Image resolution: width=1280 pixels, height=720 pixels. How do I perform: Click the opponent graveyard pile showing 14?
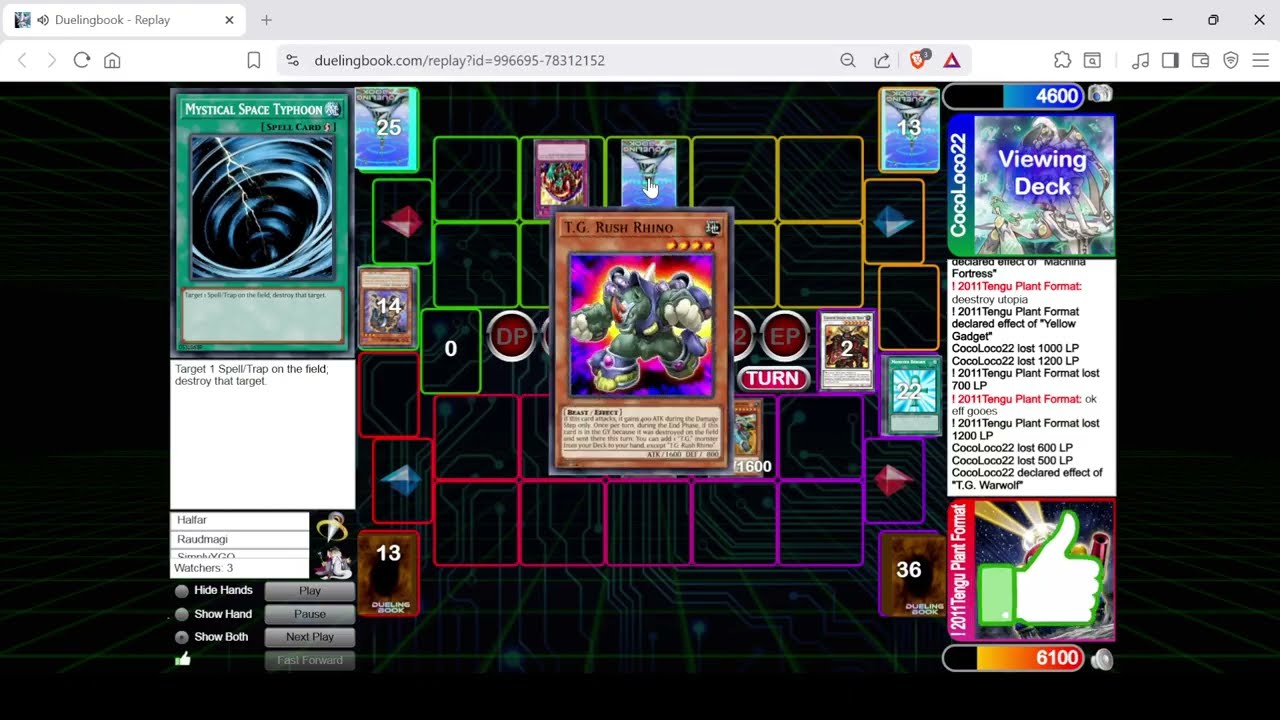coord(387,307)
